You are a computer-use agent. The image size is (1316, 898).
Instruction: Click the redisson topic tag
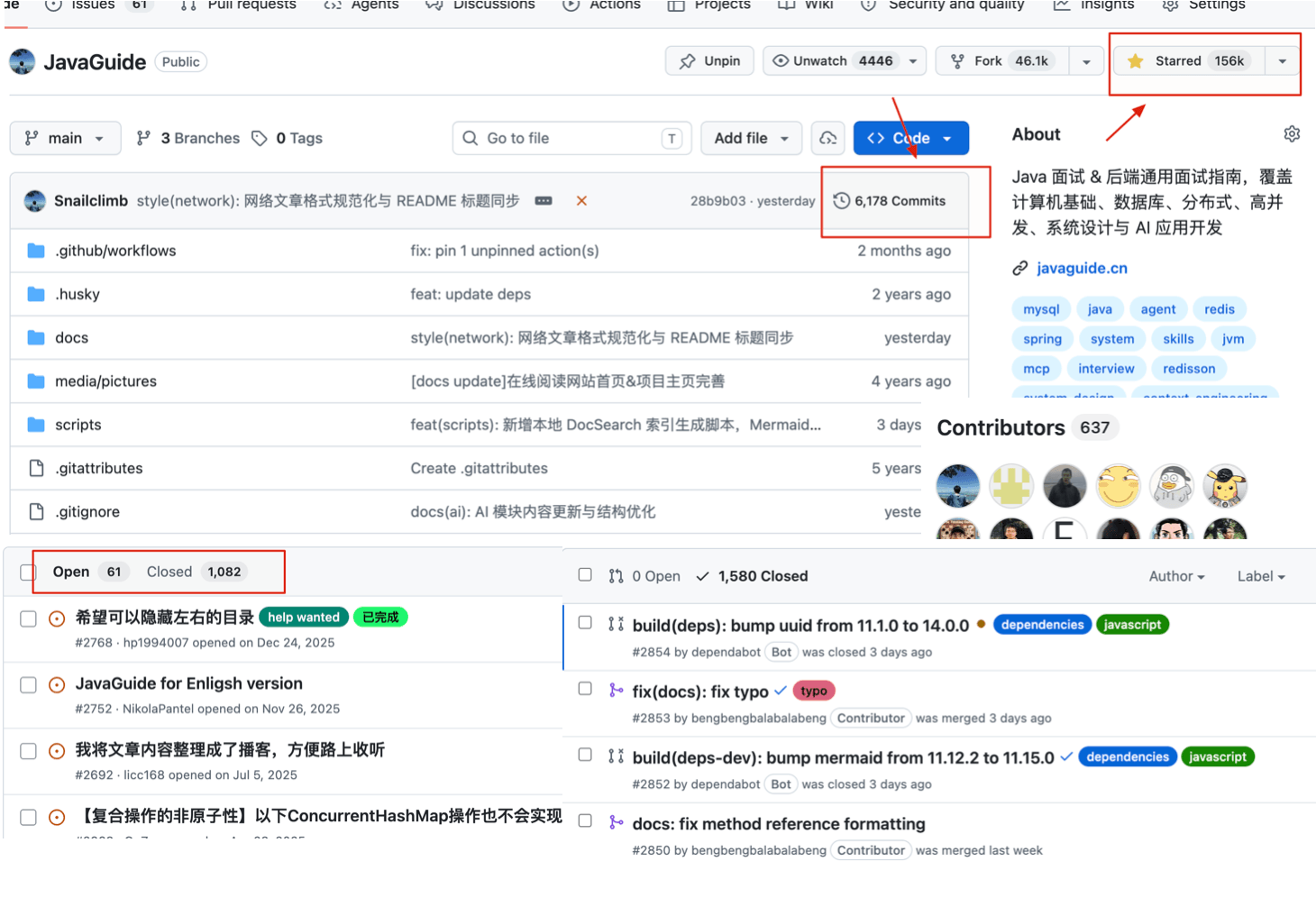[x=1189, y=369]
